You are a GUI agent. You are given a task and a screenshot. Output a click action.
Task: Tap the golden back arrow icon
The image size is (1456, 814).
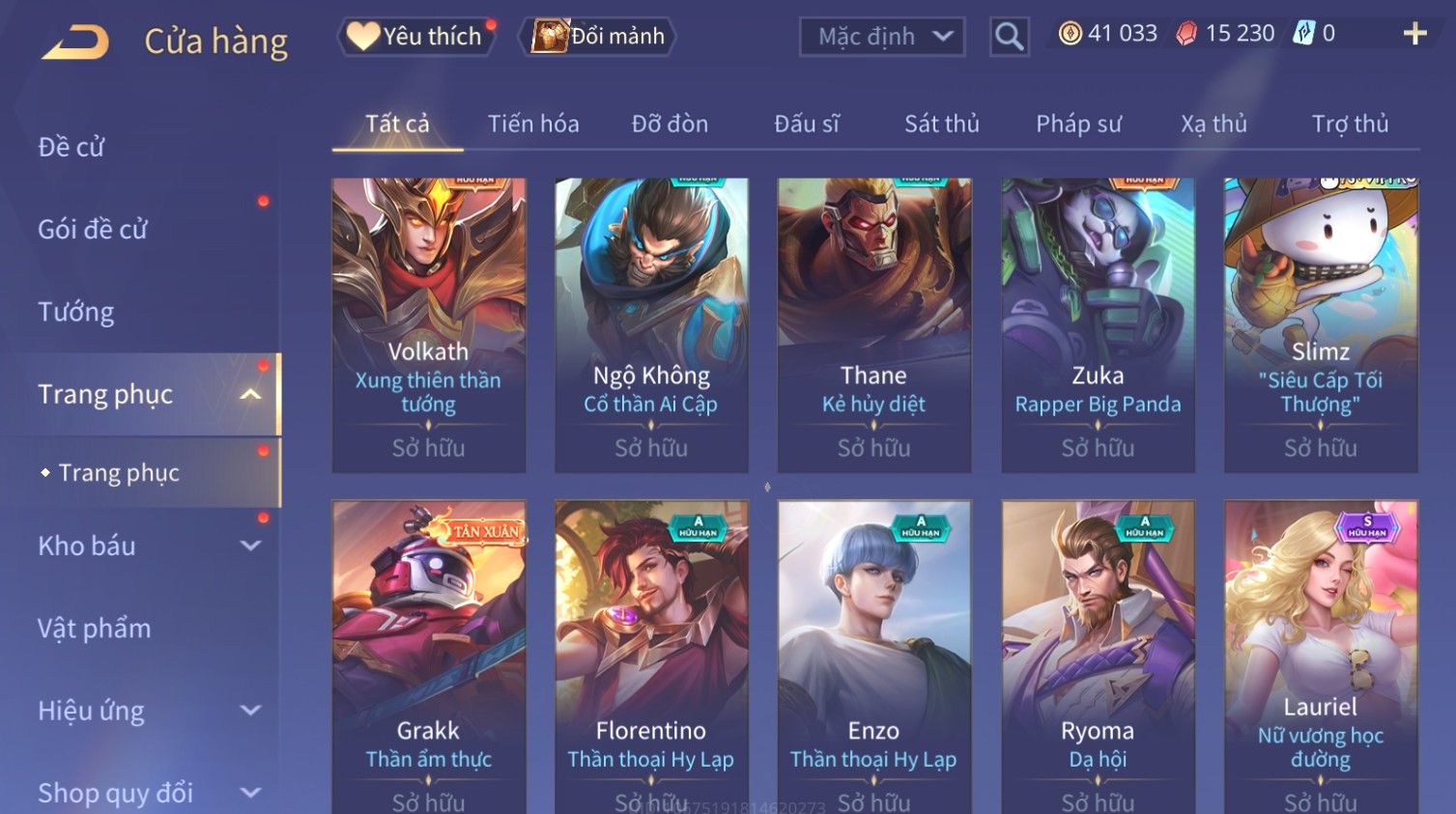75,42
